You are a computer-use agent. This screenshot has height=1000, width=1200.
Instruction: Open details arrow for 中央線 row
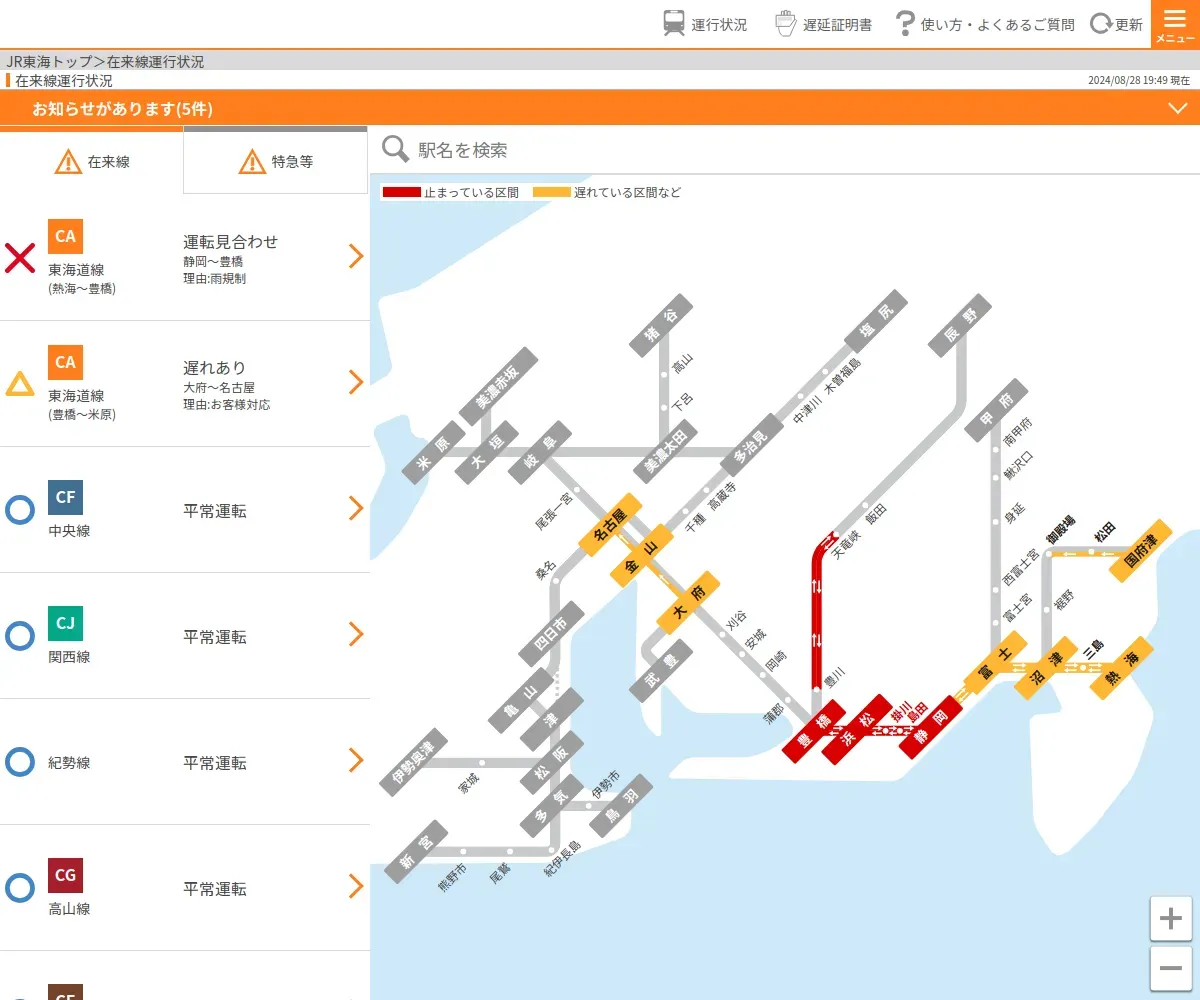coord(355,508)
